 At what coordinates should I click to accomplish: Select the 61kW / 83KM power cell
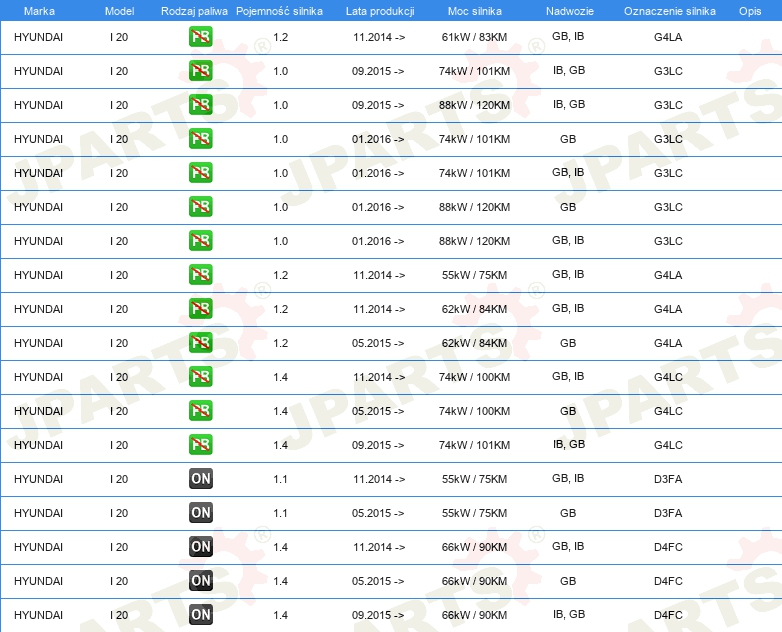[x=475, y=37]
